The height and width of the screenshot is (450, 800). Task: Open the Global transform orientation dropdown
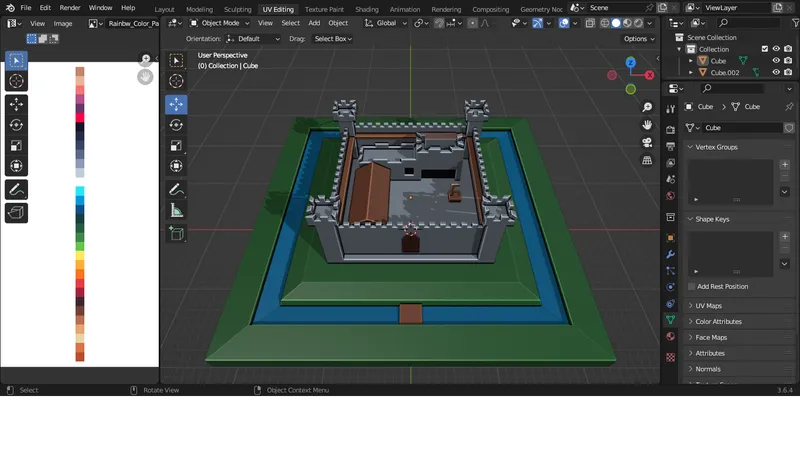385,23
